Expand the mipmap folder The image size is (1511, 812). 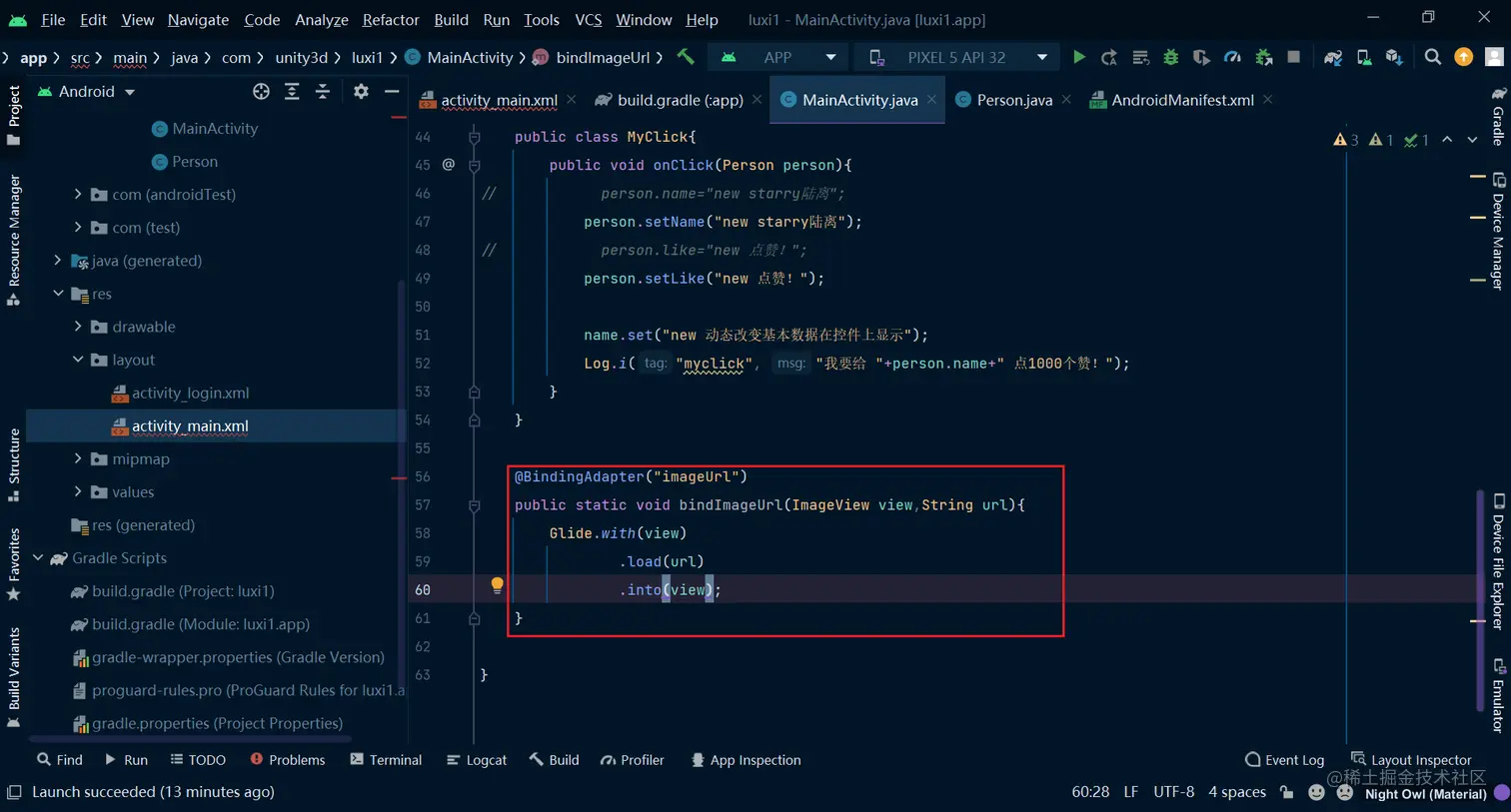78,458
